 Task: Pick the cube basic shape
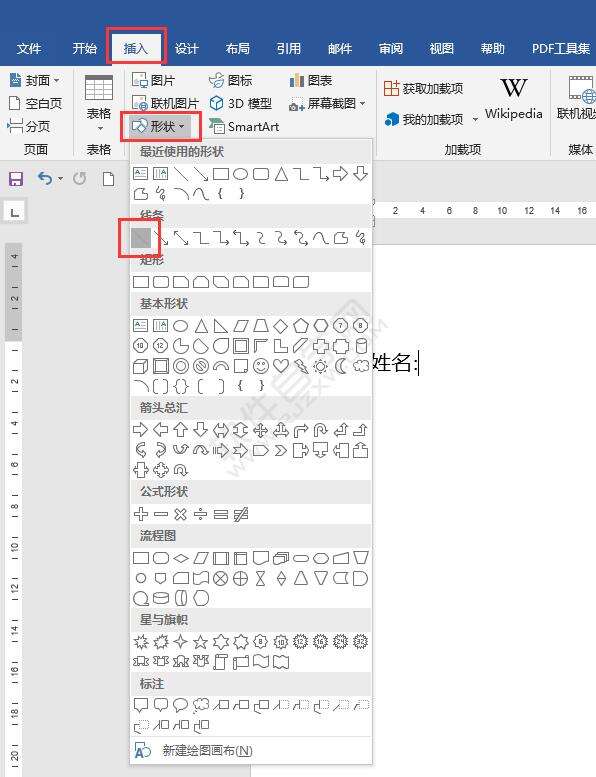(141, 366)
